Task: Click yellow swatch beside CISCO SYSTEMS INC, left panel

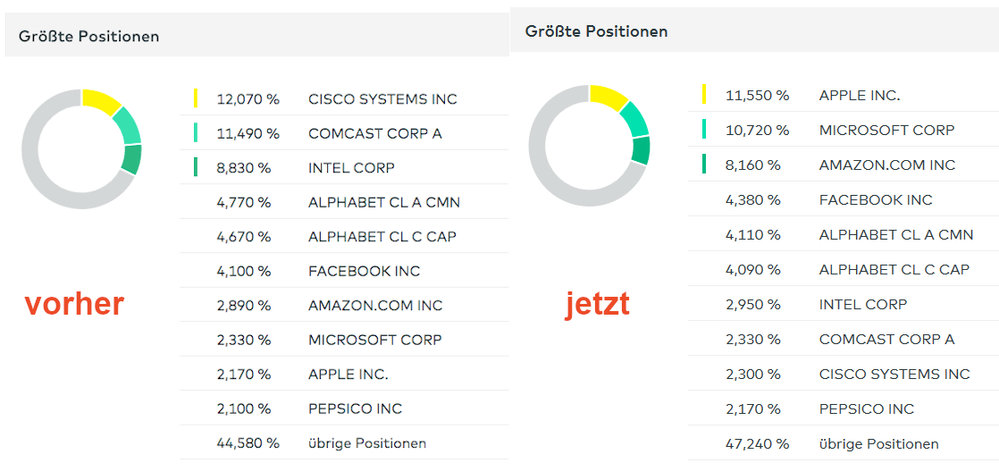Action: coord(196,98)
